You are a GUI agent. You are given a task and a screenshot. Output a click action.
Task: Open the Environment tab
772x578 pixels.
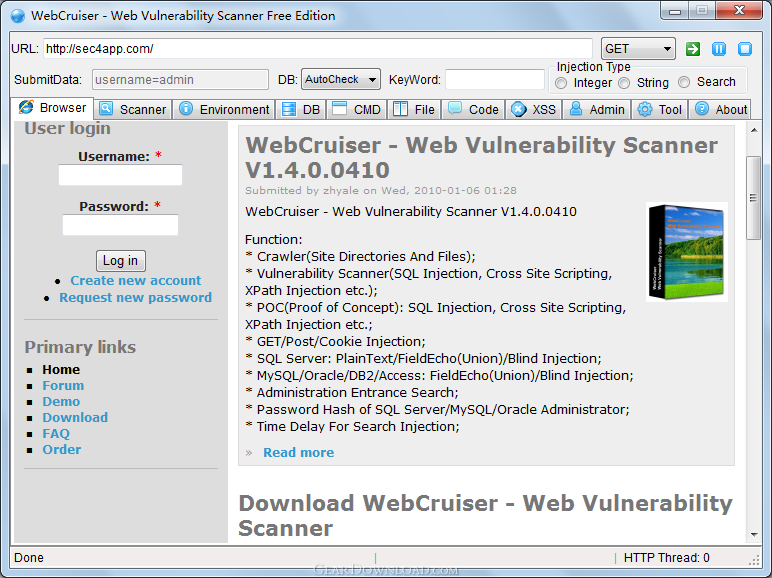click(x=224, y=109)
